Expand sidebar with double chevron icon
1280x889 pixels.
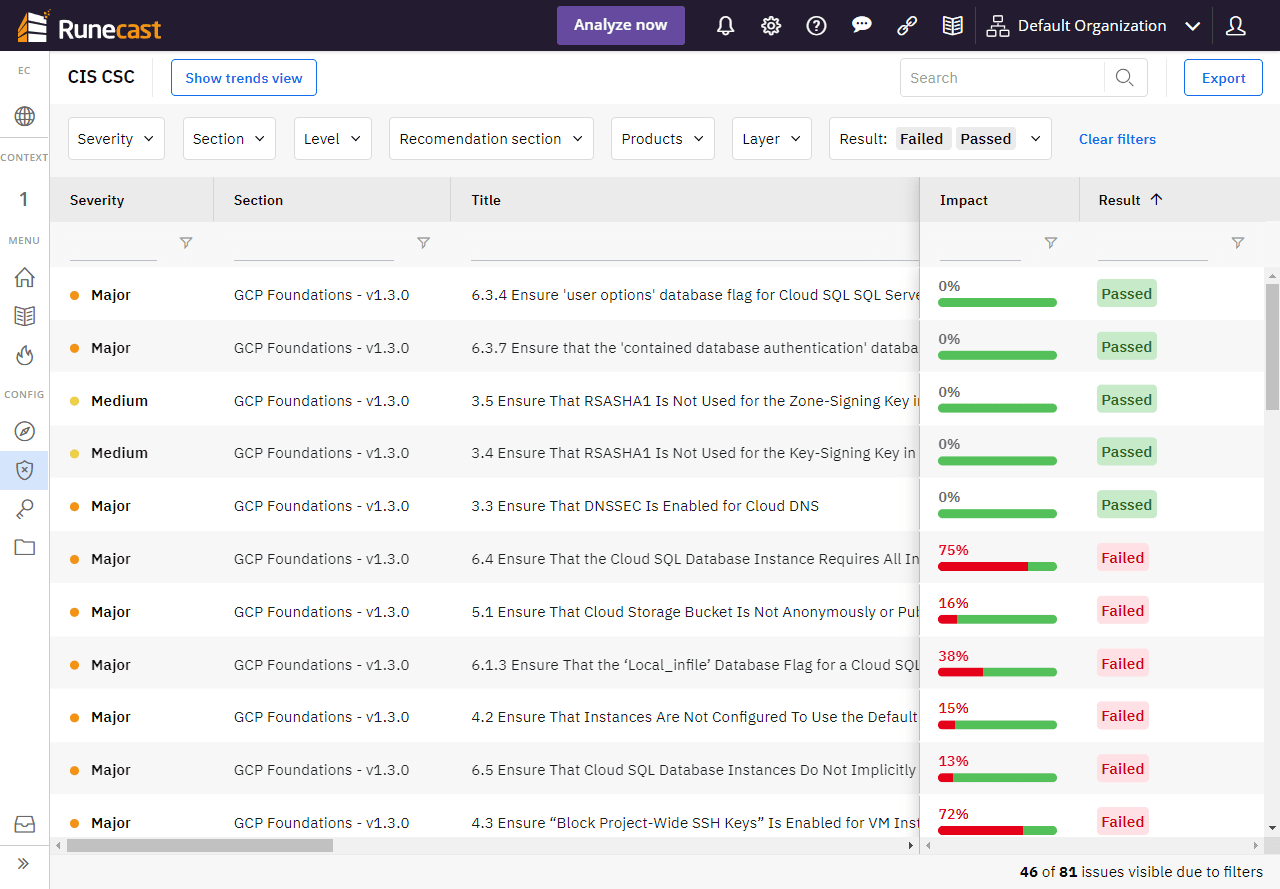(24, 863)
